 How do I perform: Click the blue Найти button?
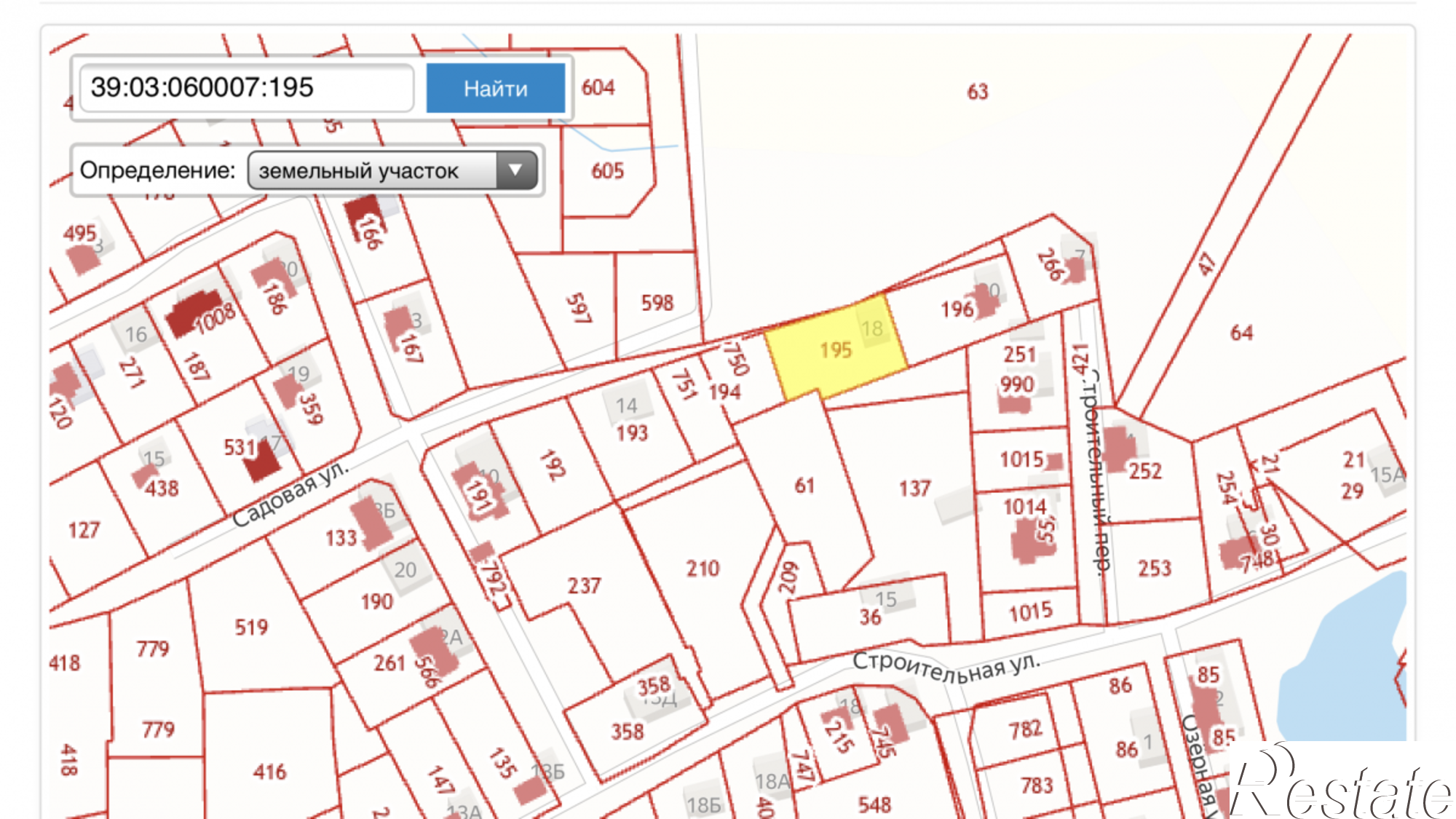pos(496,88)
